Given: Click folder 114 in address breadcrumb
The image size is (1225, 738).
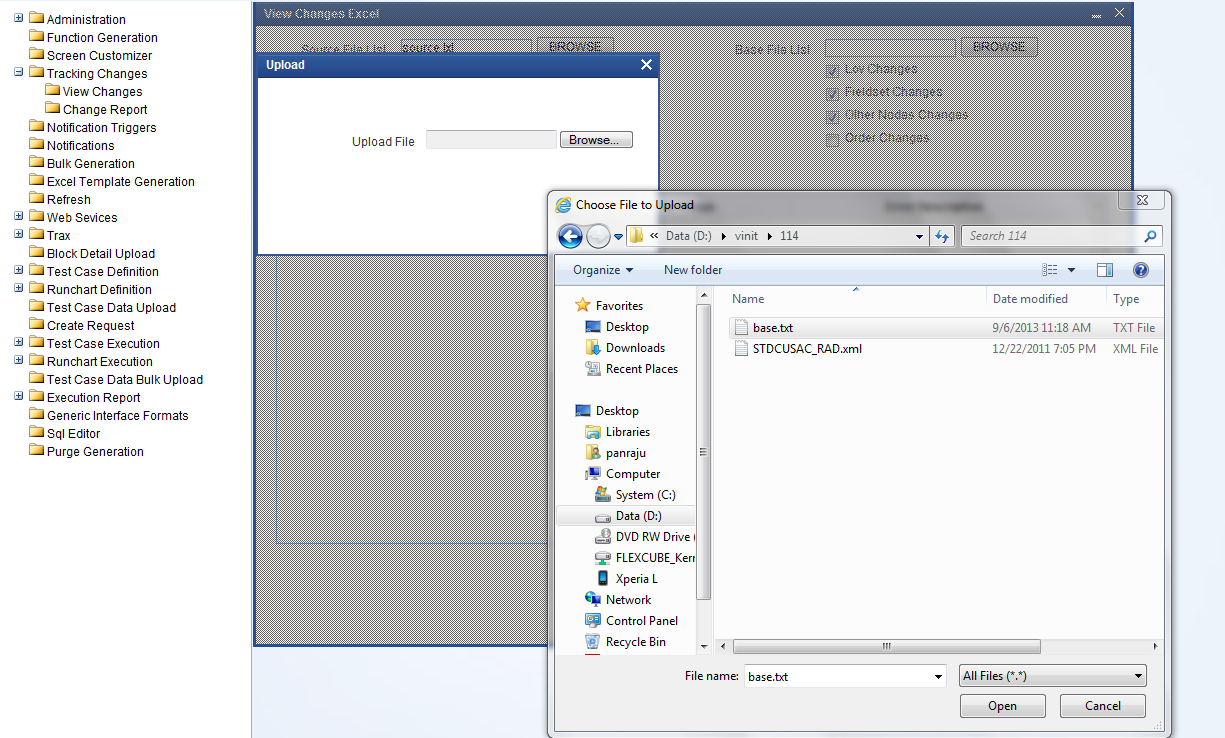Looking at the screenshot, I should pyautogui.click(x=789, y=236).
